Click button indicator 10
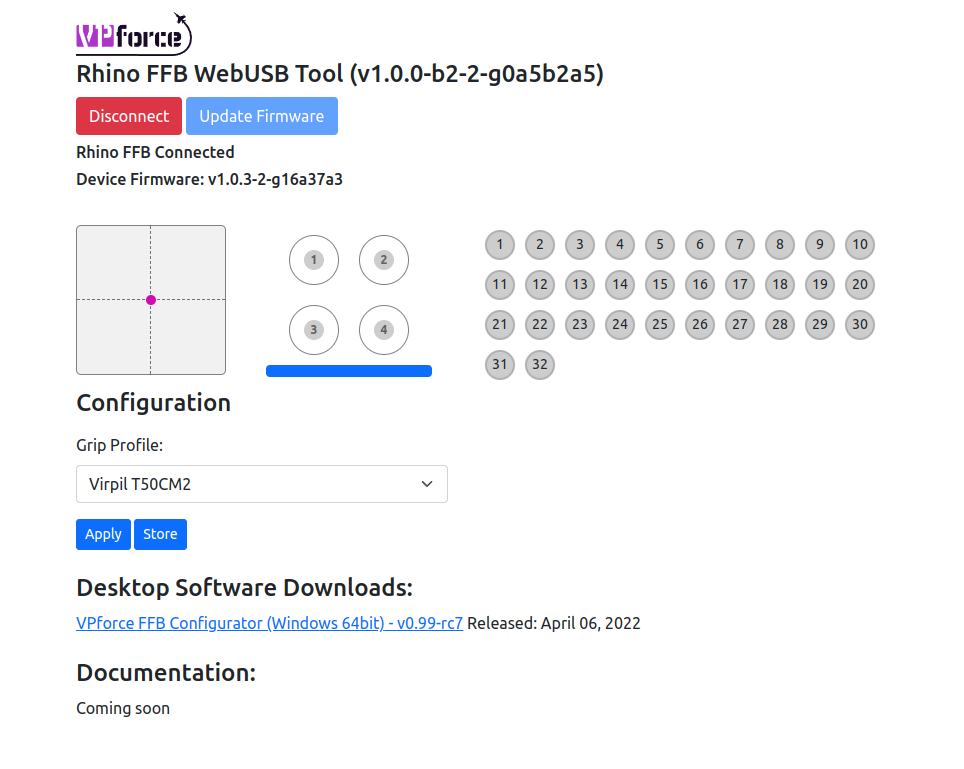 pyautogui.click(x=860, y=245)
